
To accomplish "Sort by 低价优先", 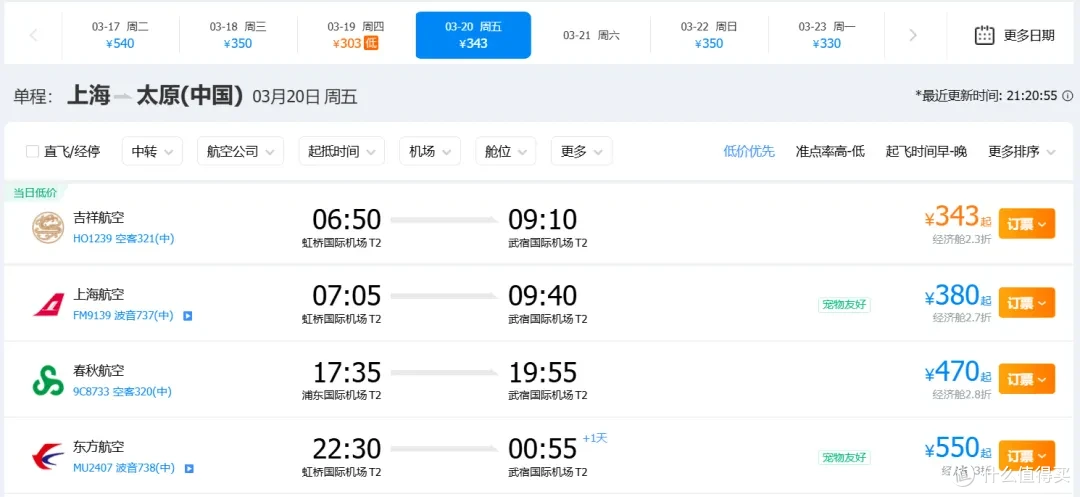I will coord(749,151).
